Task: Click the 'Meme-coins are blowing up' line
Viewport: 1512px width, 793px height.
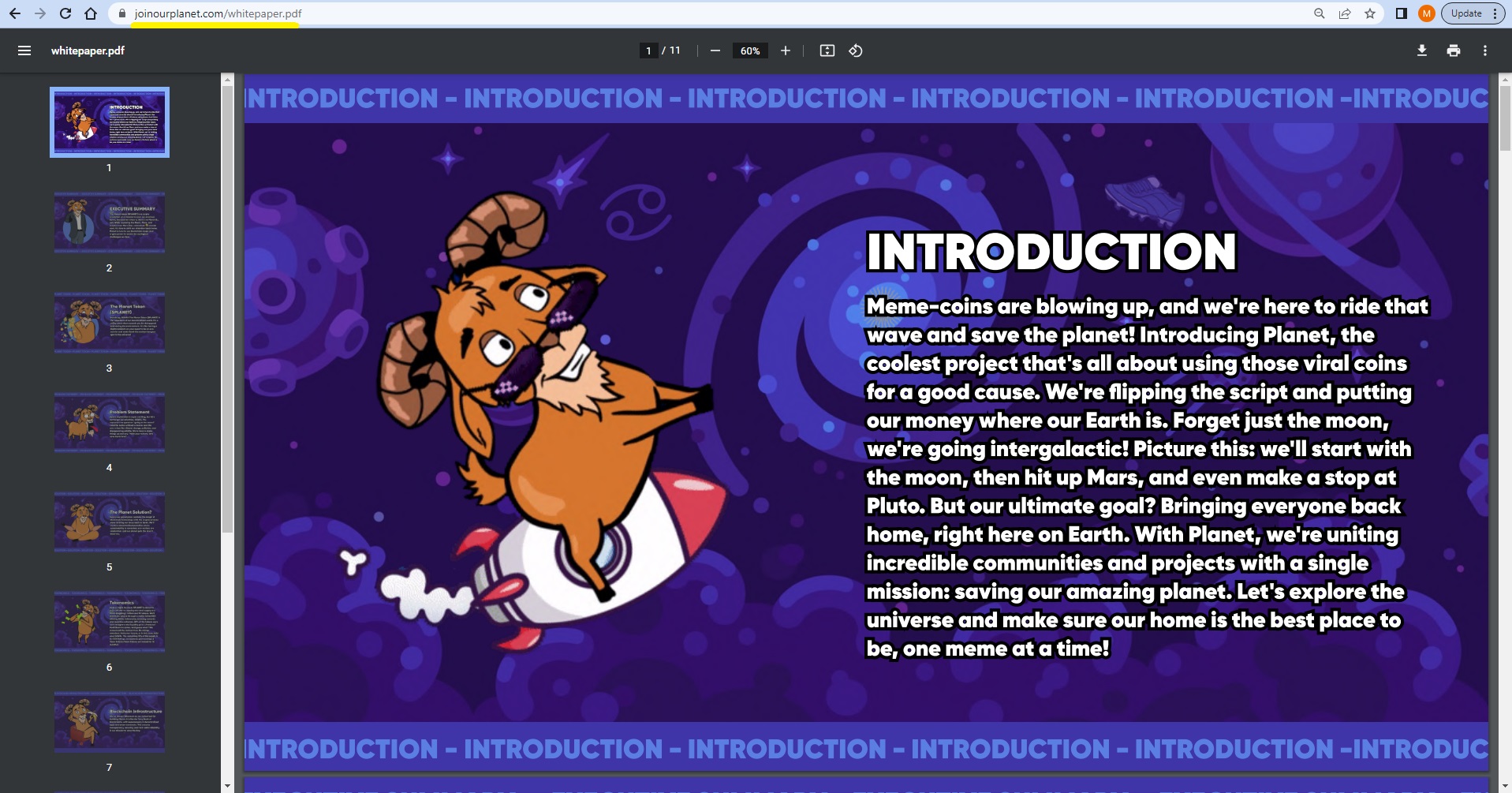Action: [1148, 306]
